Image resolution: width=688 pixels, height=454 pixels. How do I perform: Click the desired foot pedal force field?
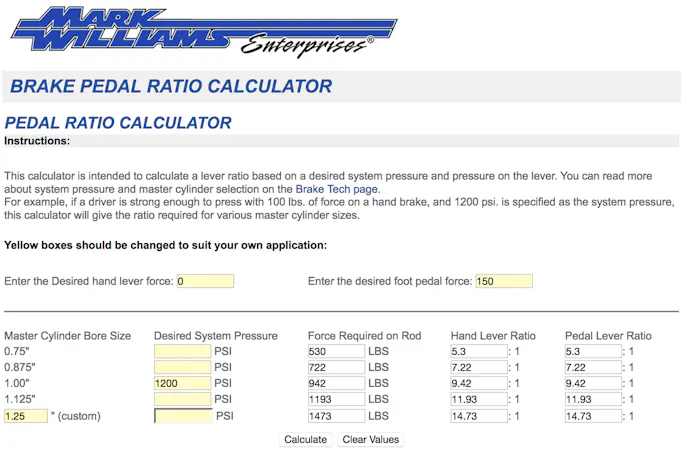(504, 281)
